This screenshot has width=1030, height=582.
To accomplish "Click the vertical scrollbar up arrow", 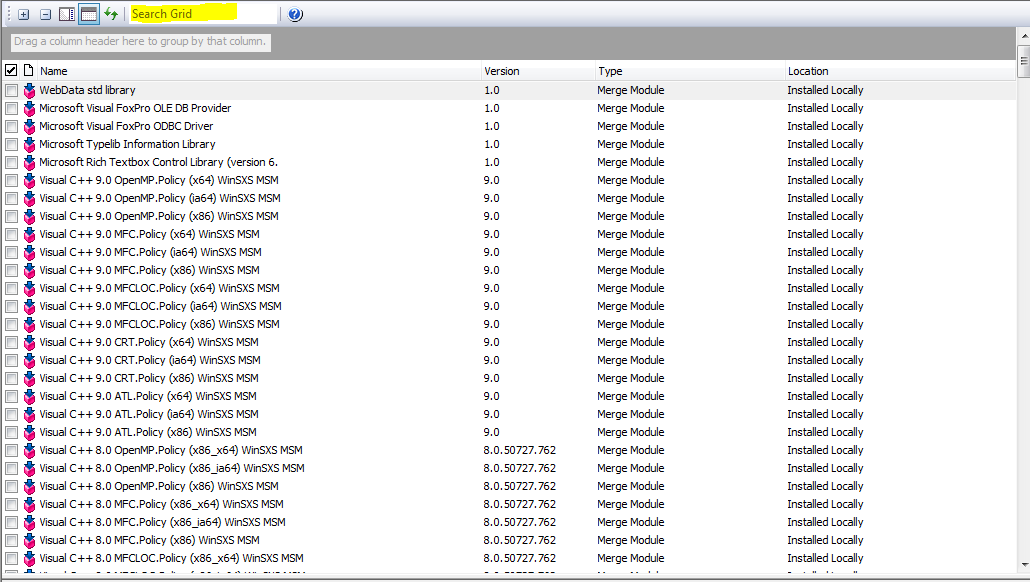I will click(x=1023, y=52).
